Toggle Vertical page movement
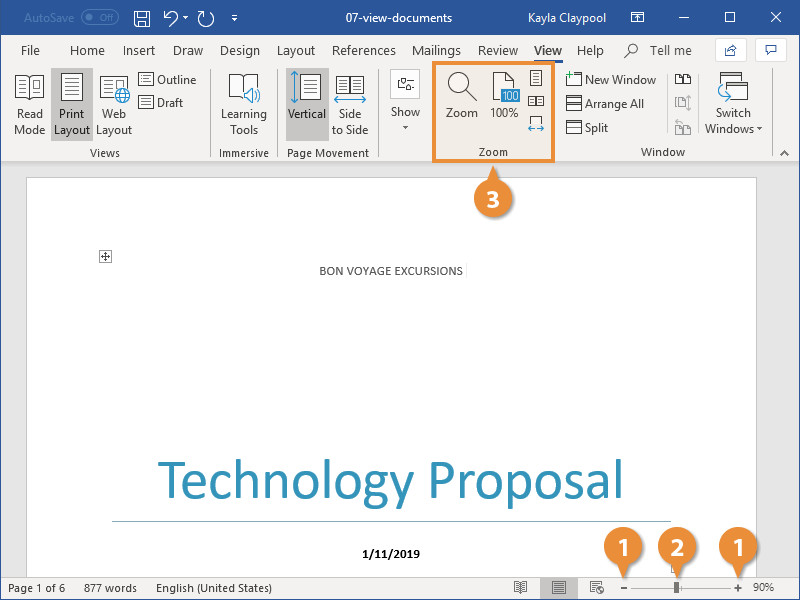Image resolution: width=800 pixels, height=600 pixels. [x=306, y=104]
